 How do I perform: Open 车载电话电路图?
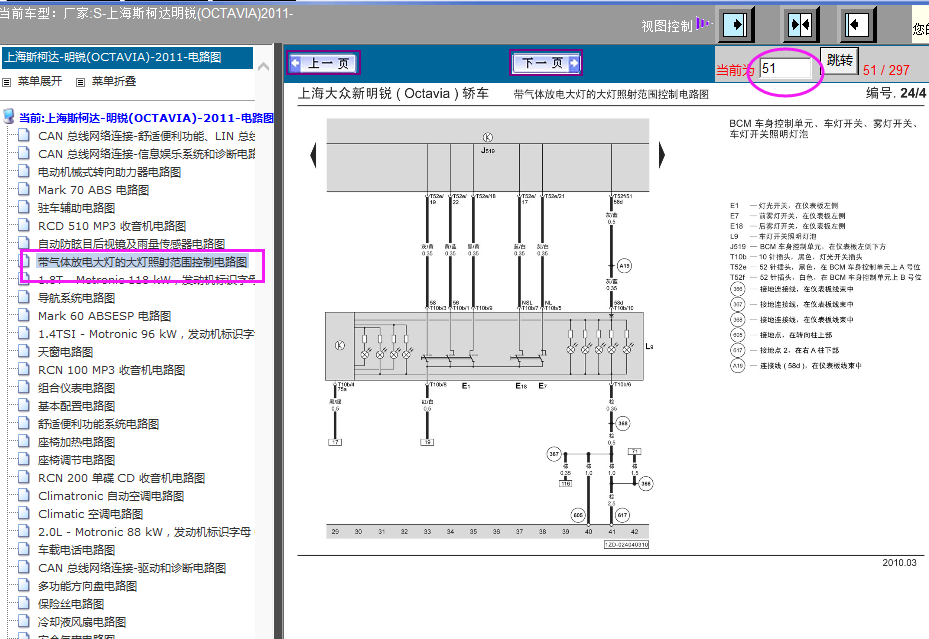click(x=76, y=550)
